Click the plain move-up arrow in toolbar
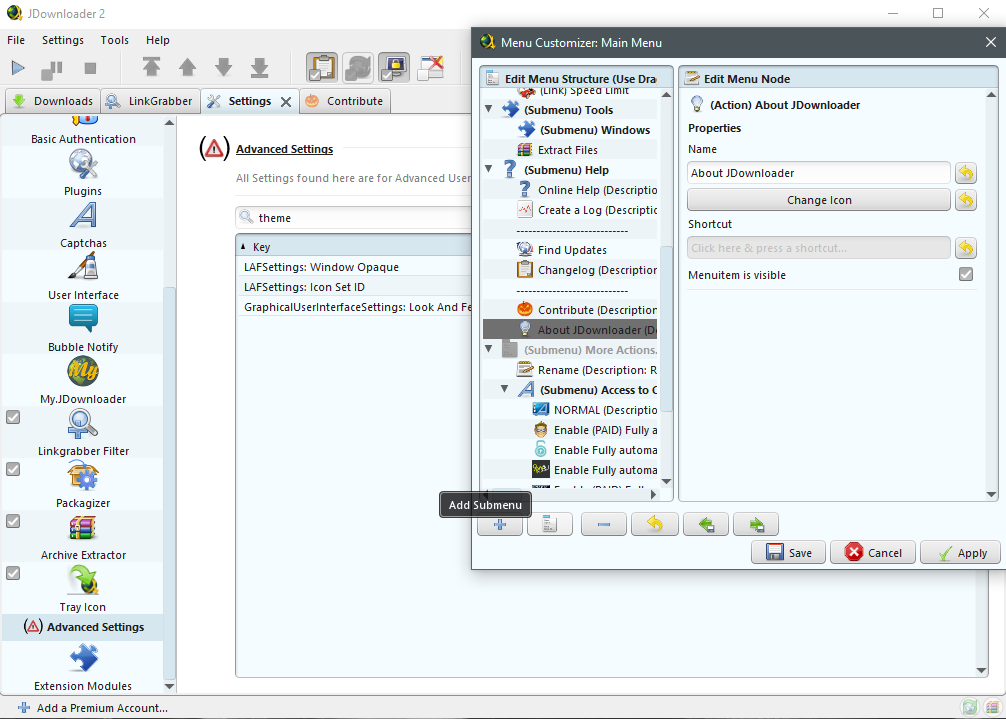The height and width of the screenshot is (719, 1006). 187,67
